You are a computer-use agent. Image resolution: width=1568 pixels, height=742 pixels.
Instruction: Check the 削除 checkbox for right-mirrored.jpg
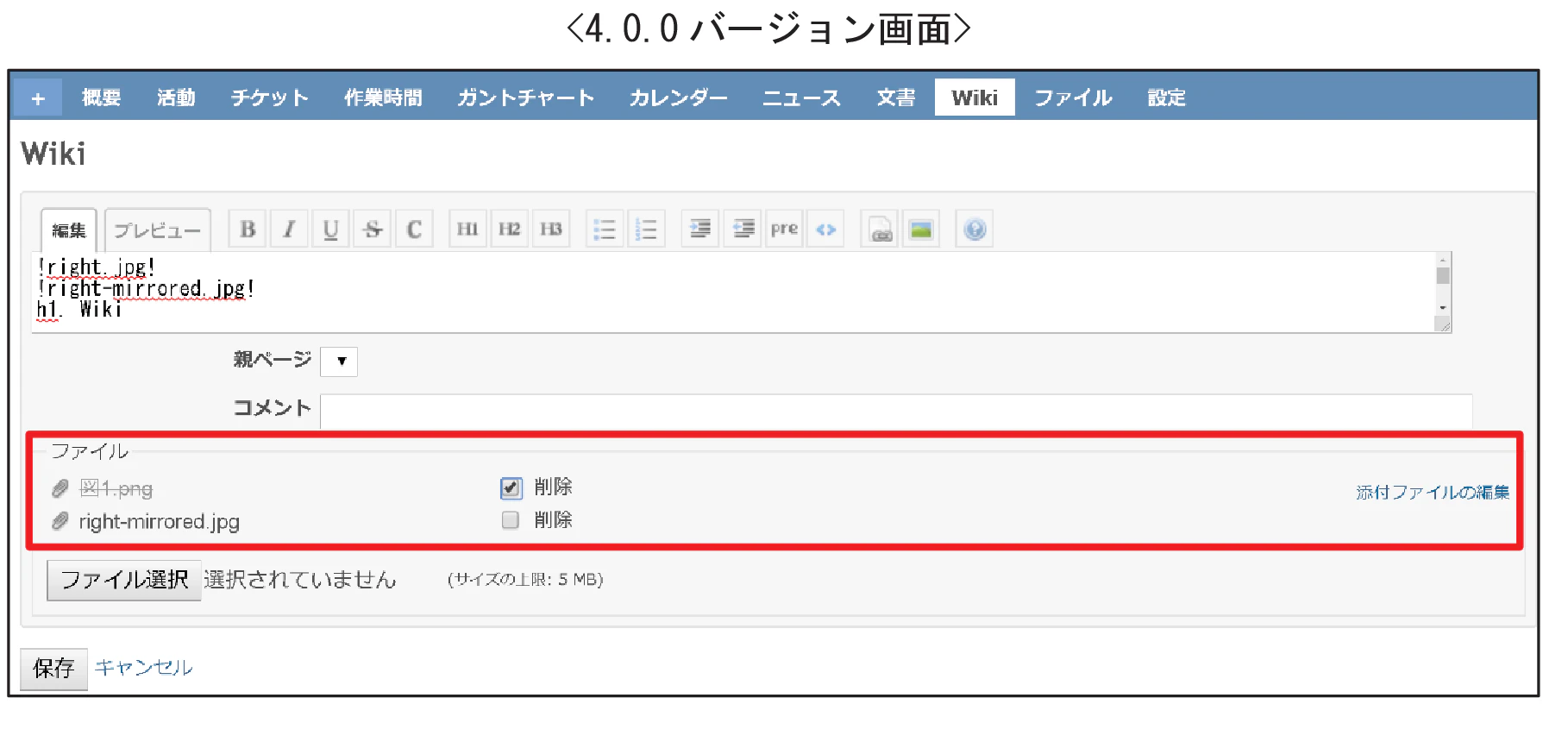[511, 520]
